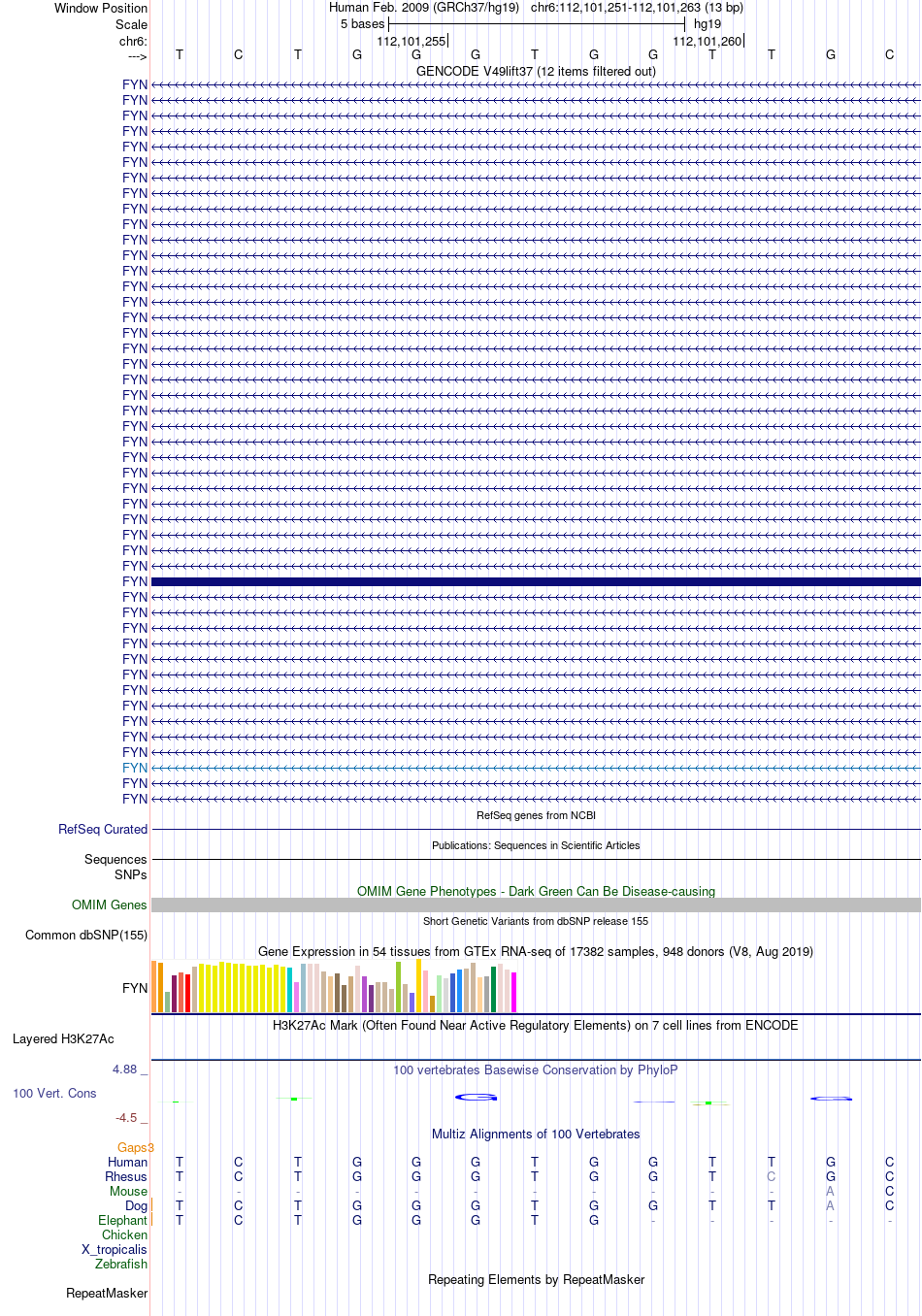Click the A base in the Dog row
The width and height of the screenshot is (922, 1316).
(831, 1205)
